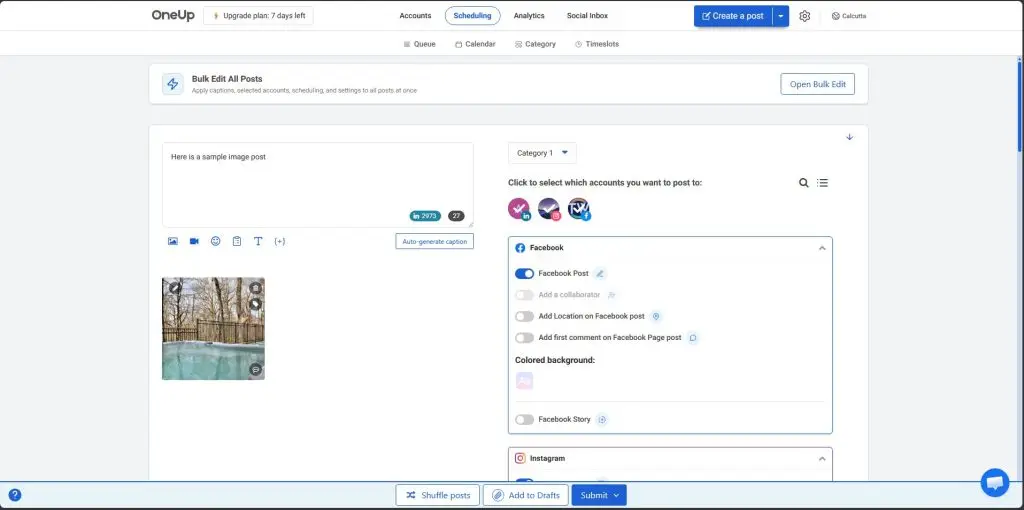Viewport: 1024px width, 510px height.
Task: Open the Calendar sub-tab
Action: [x=475, y=44]
